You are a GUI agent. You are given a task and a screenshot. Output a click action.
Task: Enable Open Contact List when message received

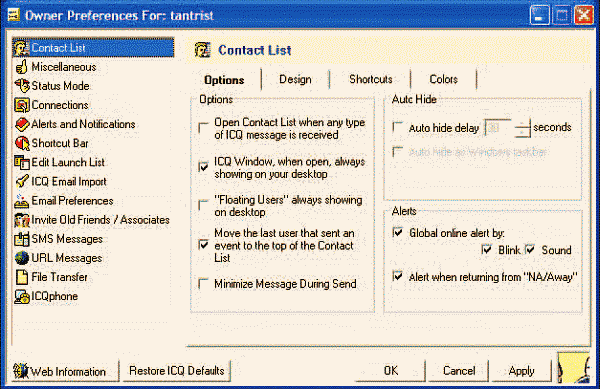pos(204,128)
